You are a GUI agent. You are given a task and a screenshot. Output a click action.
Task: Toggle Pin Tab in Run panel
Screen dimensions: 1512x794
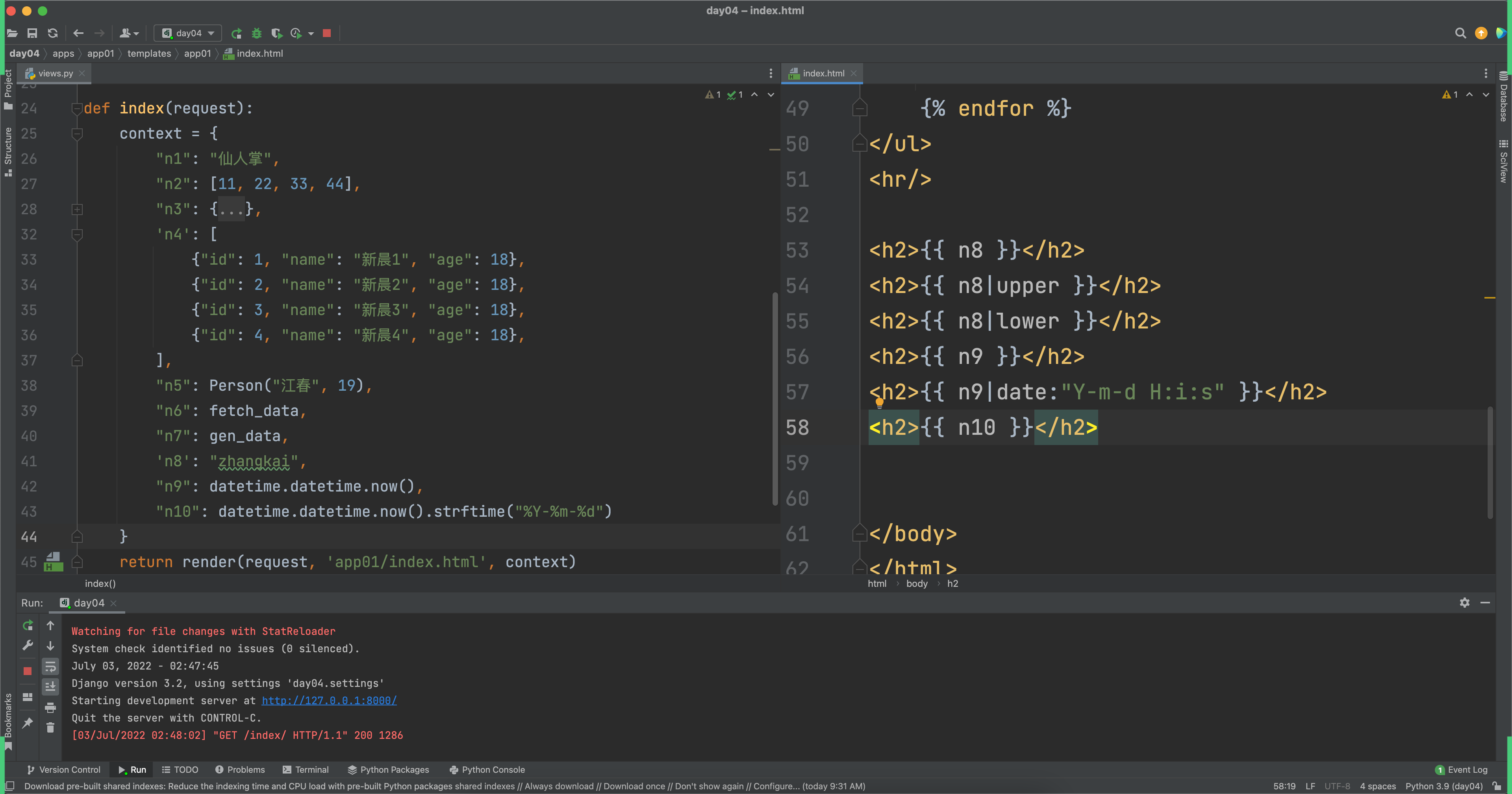pyautogui.click(x=28, y=723)
